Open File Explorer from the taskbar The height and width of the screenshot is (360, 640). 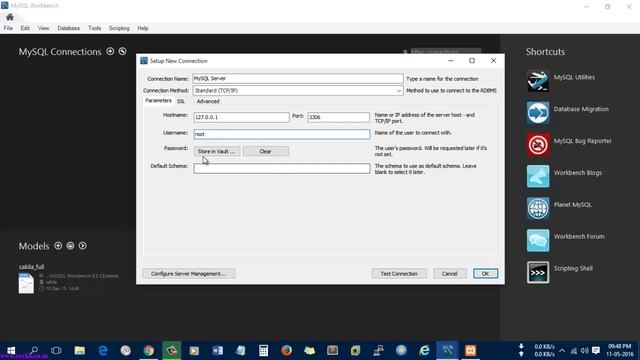coord(80,351)
